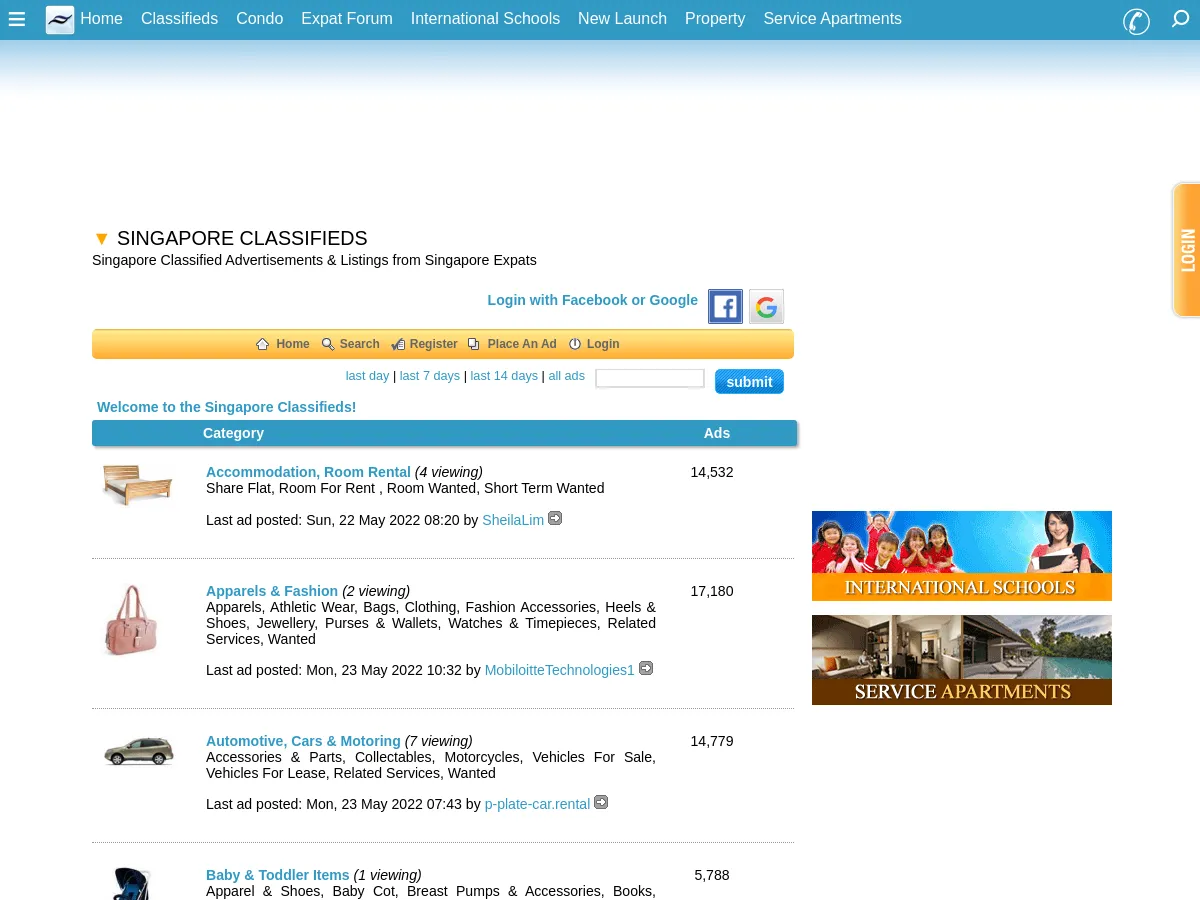Open the hamburger menu icon
1200x900 pixels.
(17, 18)
